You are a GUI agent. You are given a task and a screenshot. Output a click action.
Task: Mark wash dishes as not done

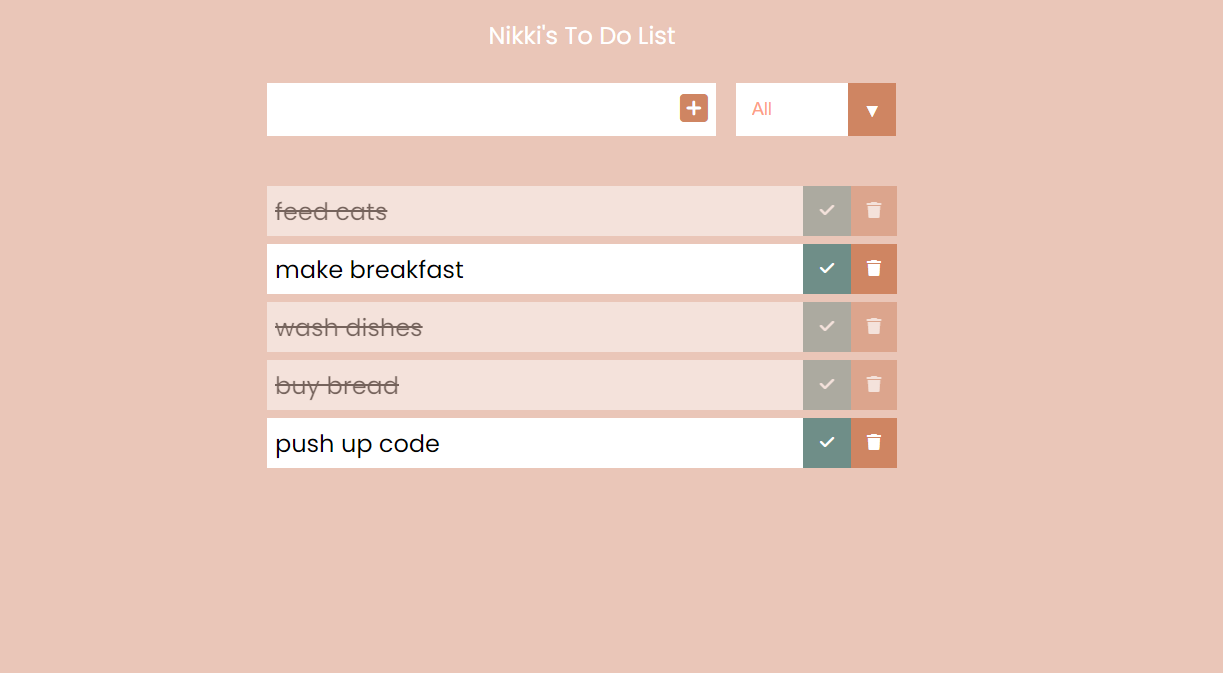826,326
